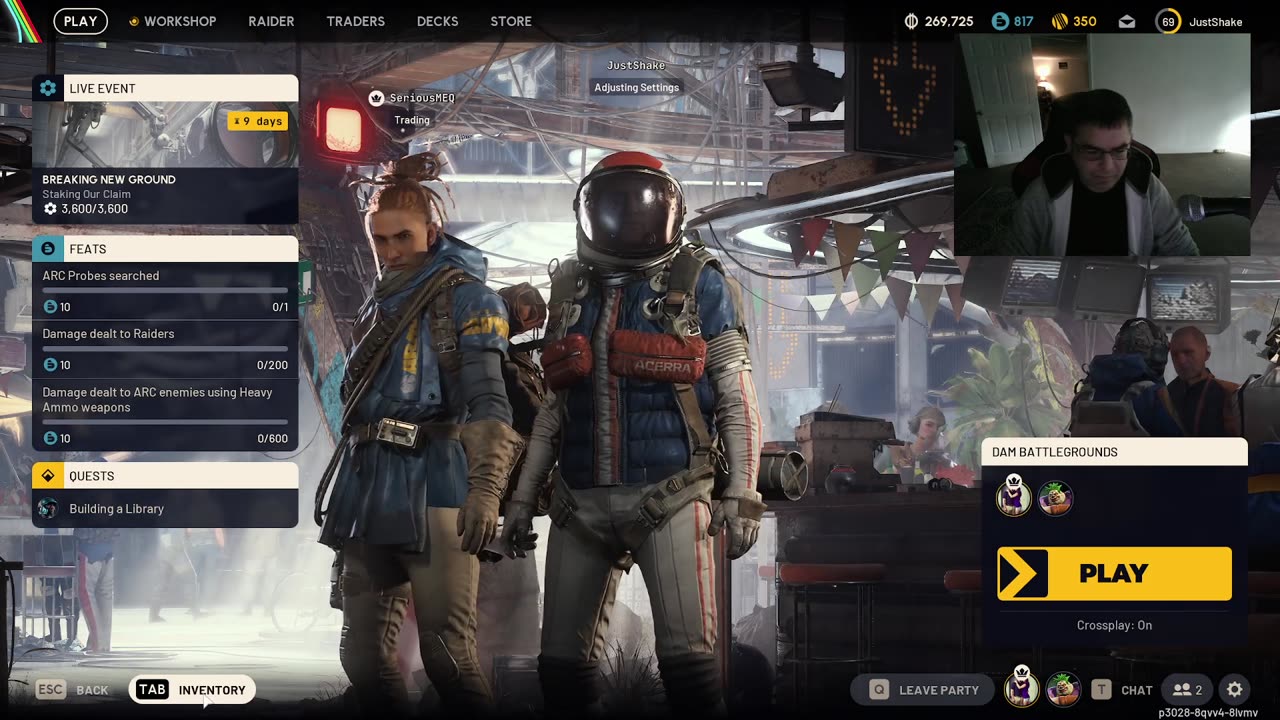Click first party avatar in map panel
This screenshot has height=720, width=1280.
(x=1013, y=496)
